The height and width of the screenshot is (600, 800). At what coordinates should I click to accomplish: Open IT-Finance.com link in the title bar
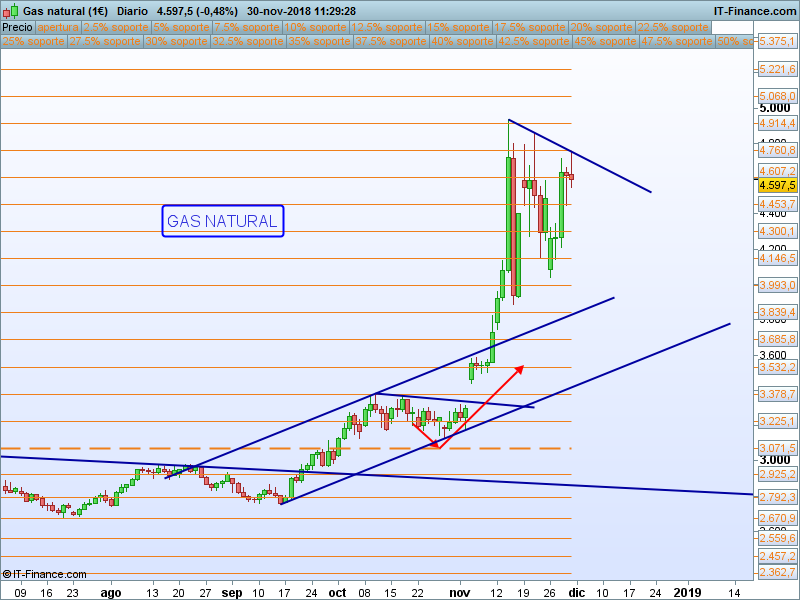pos(755,11)
